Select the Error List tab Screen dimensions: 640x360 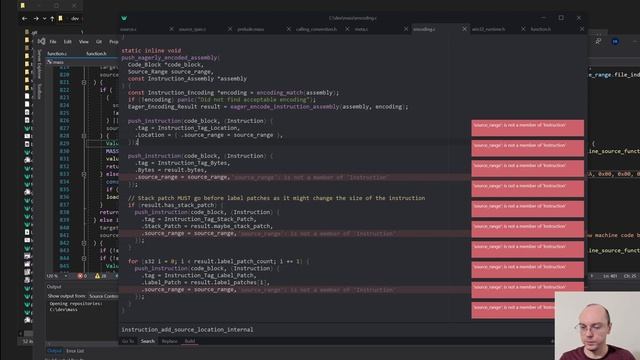[75, 351]
